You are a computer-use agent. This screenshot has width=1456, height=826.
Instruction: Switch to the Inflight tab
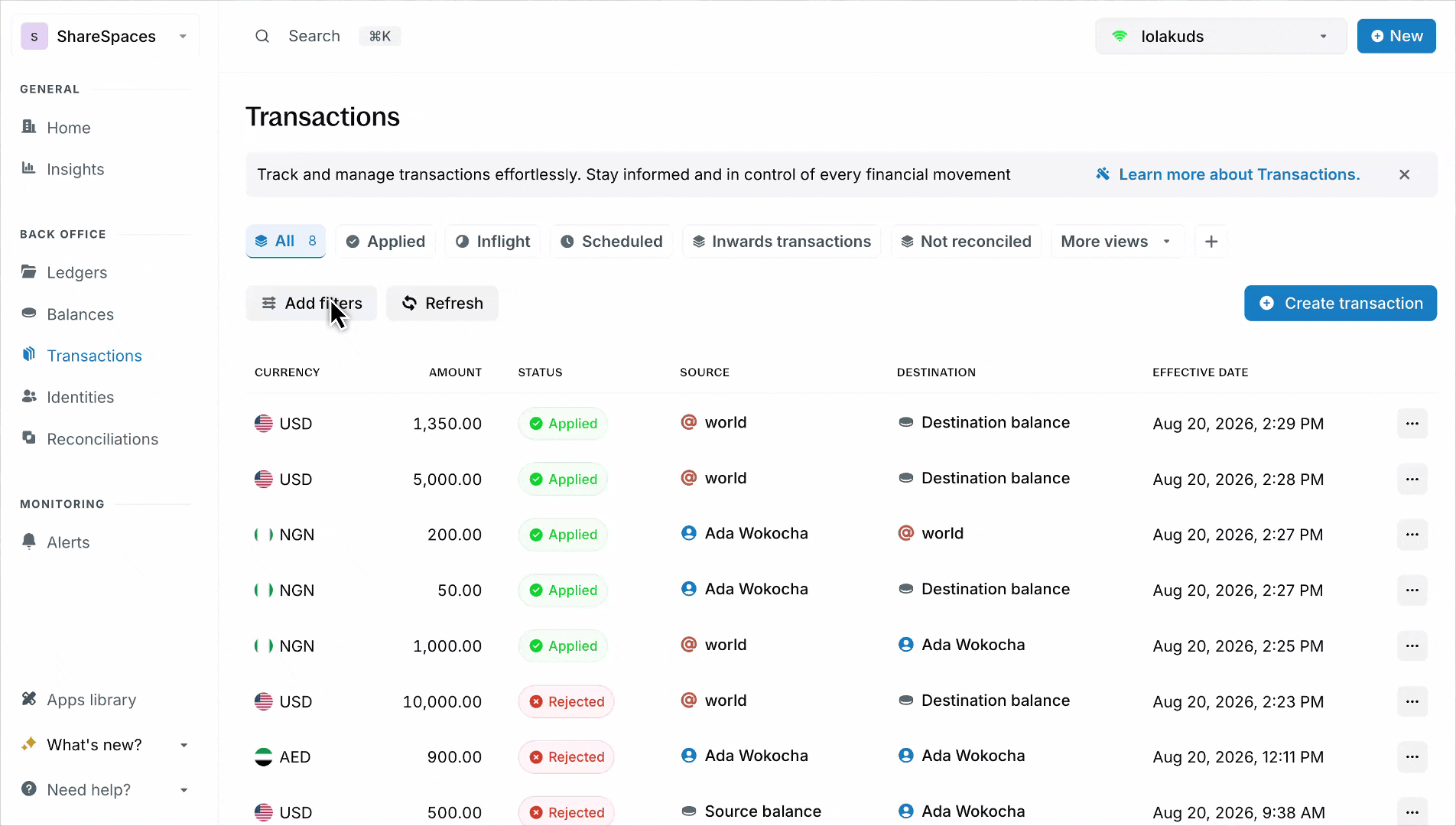point(493,242)
